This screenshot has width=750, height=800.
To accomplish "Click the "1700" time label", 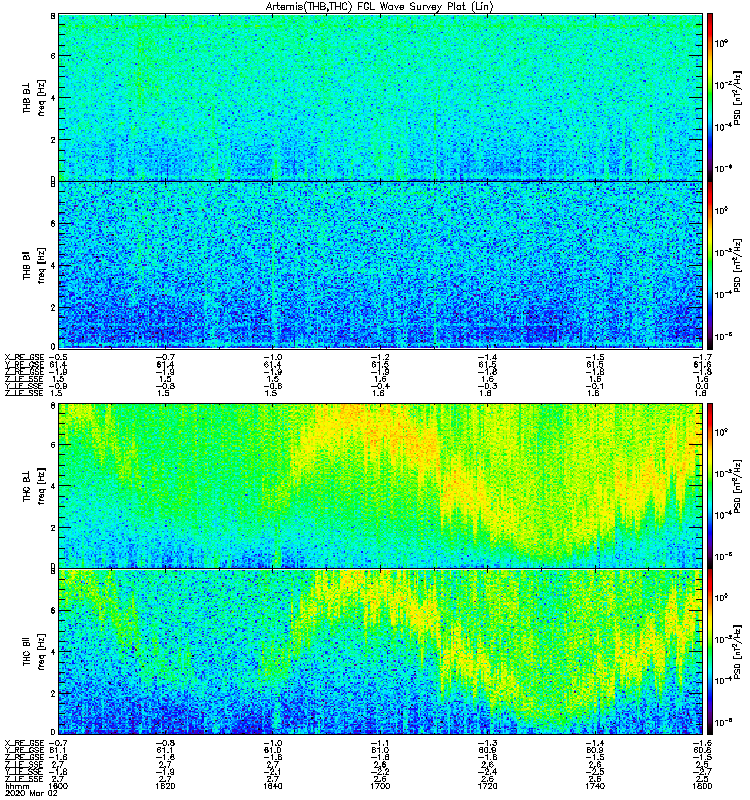I will (x=380, y=786).
